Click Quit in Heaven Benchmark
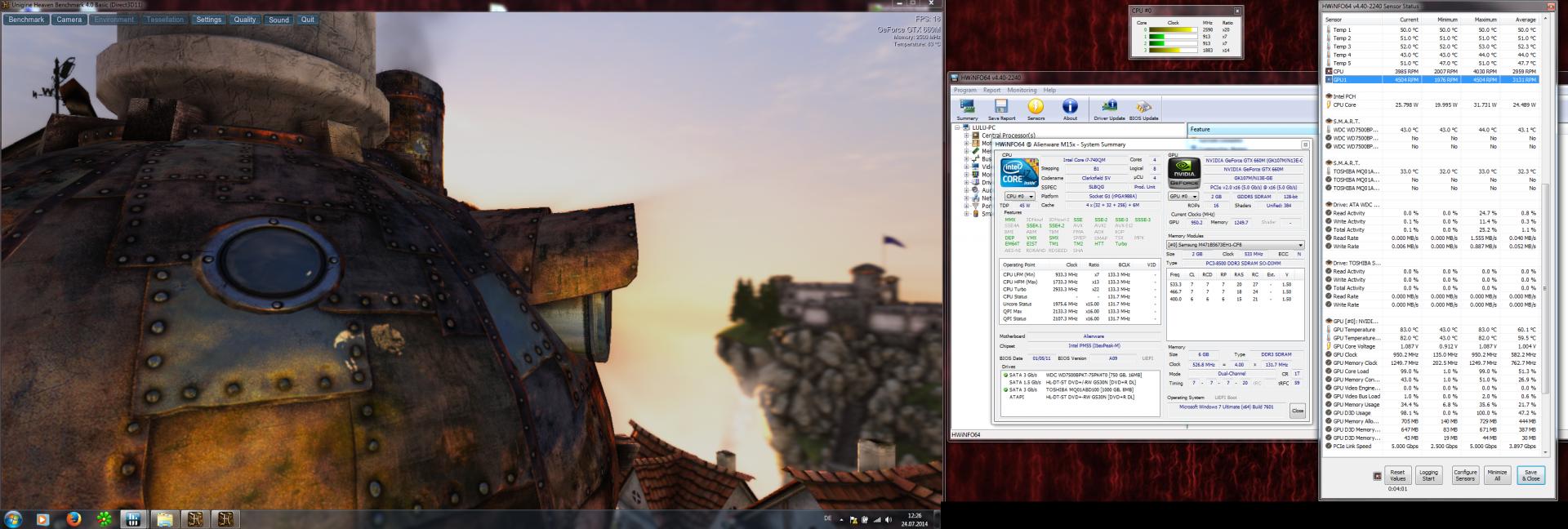This screenshot has width=1568, height=529. coord(308,20)
